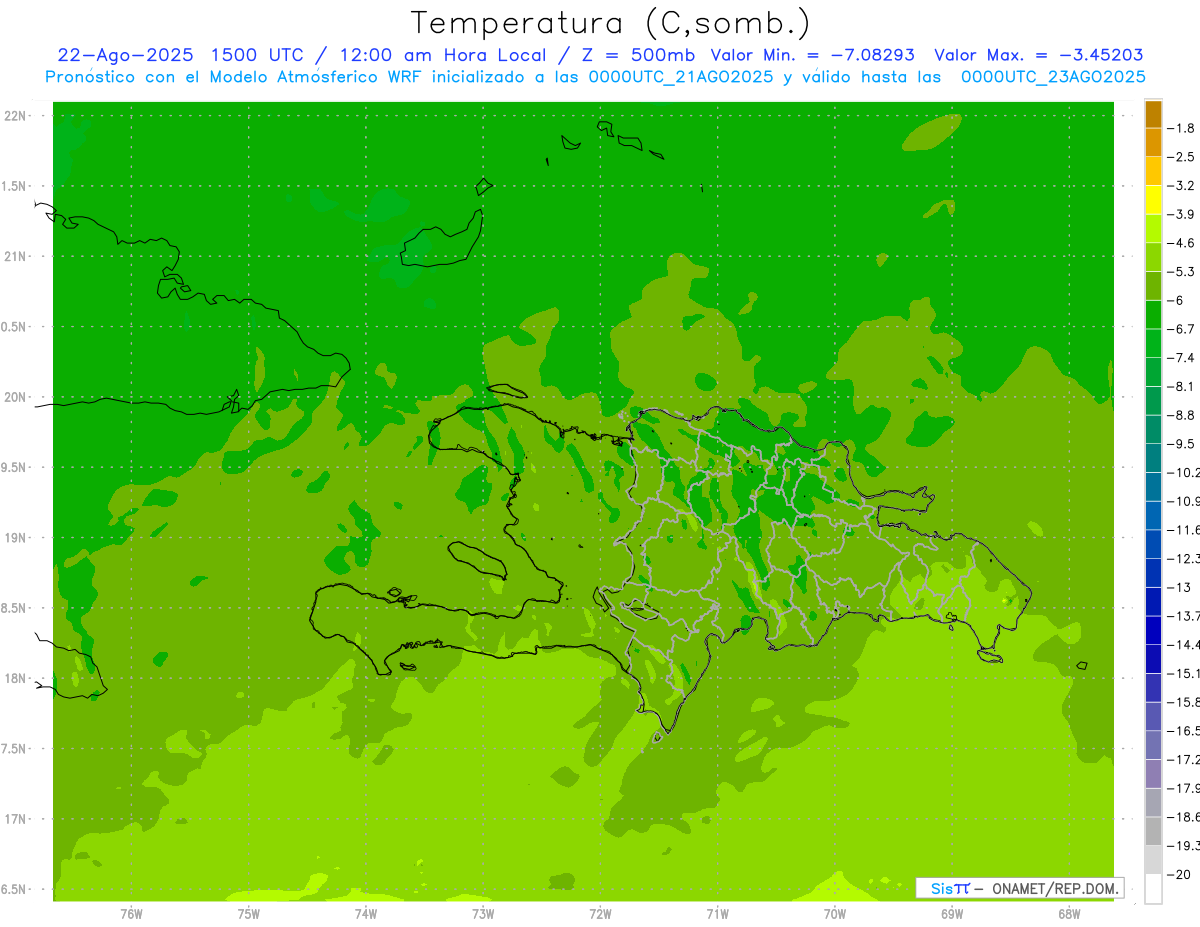
Task: Click the "75W" longitude axis label
Action: click(x=248, y=914)
